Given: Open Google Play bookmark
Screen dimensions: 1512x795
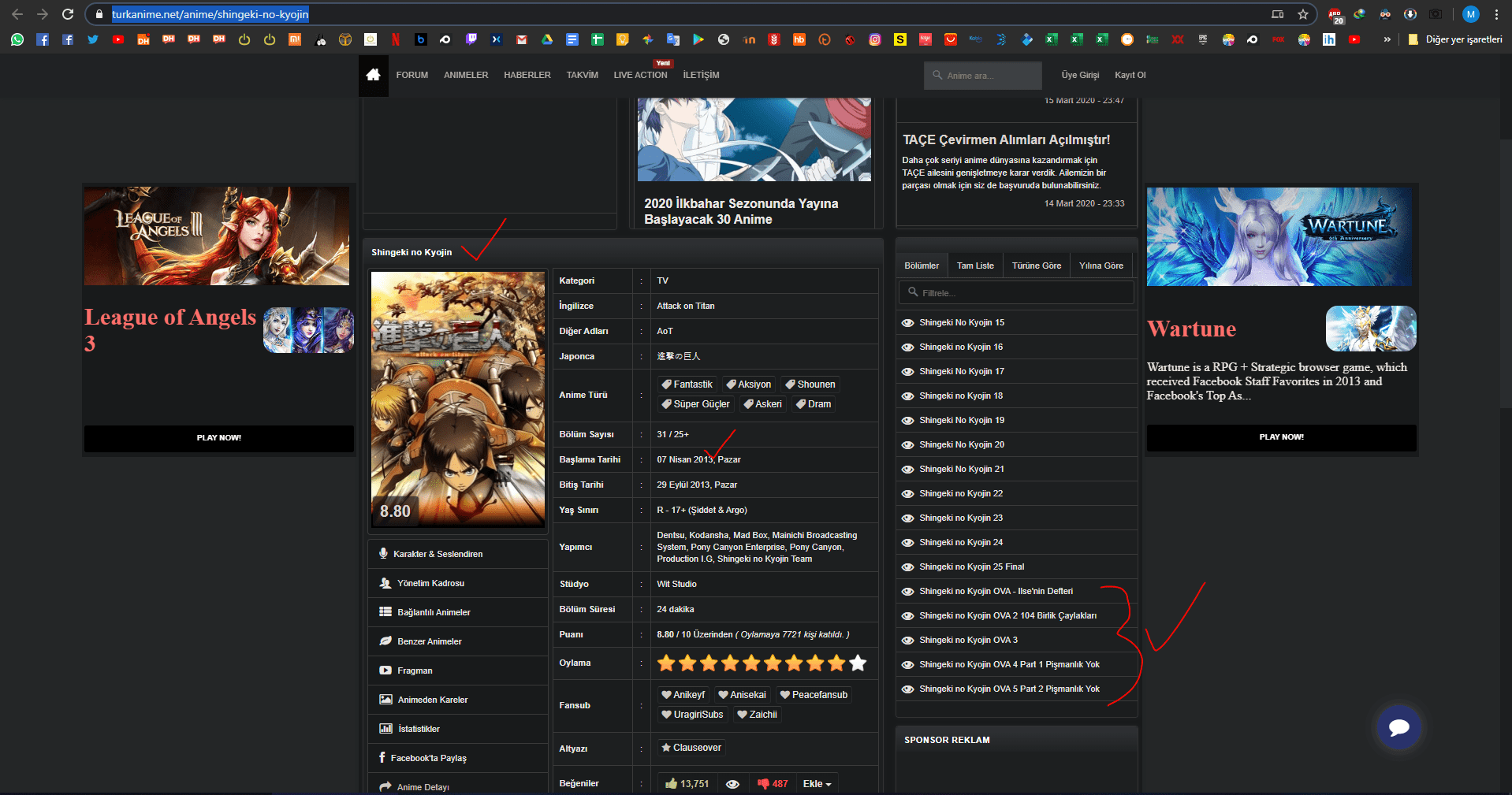Looking at the screenshot, I should pyautogui.click(x=698, y=39).
